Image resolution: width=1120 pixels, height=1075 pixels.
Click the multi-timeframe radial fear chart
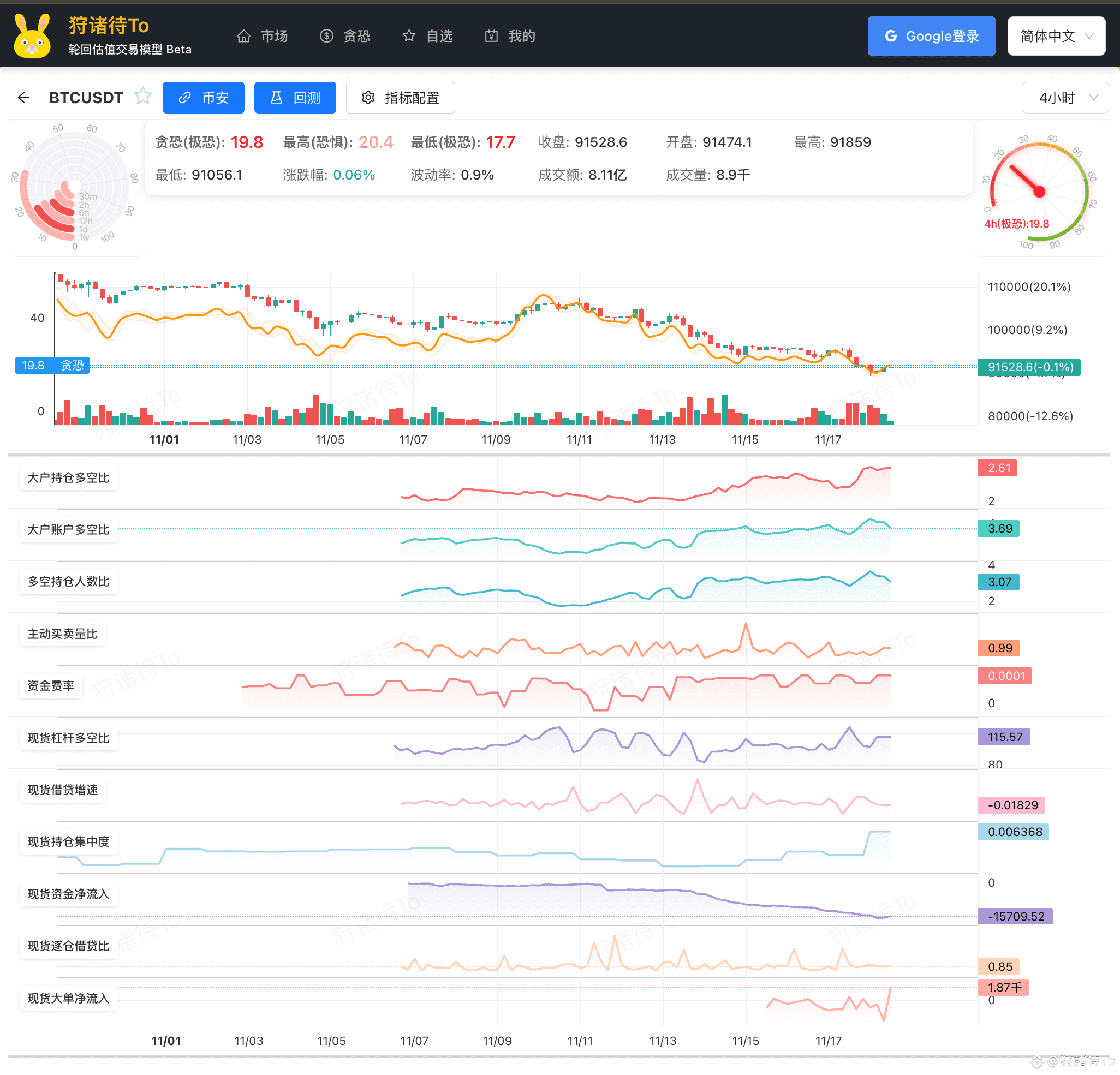tap(75, 188)
